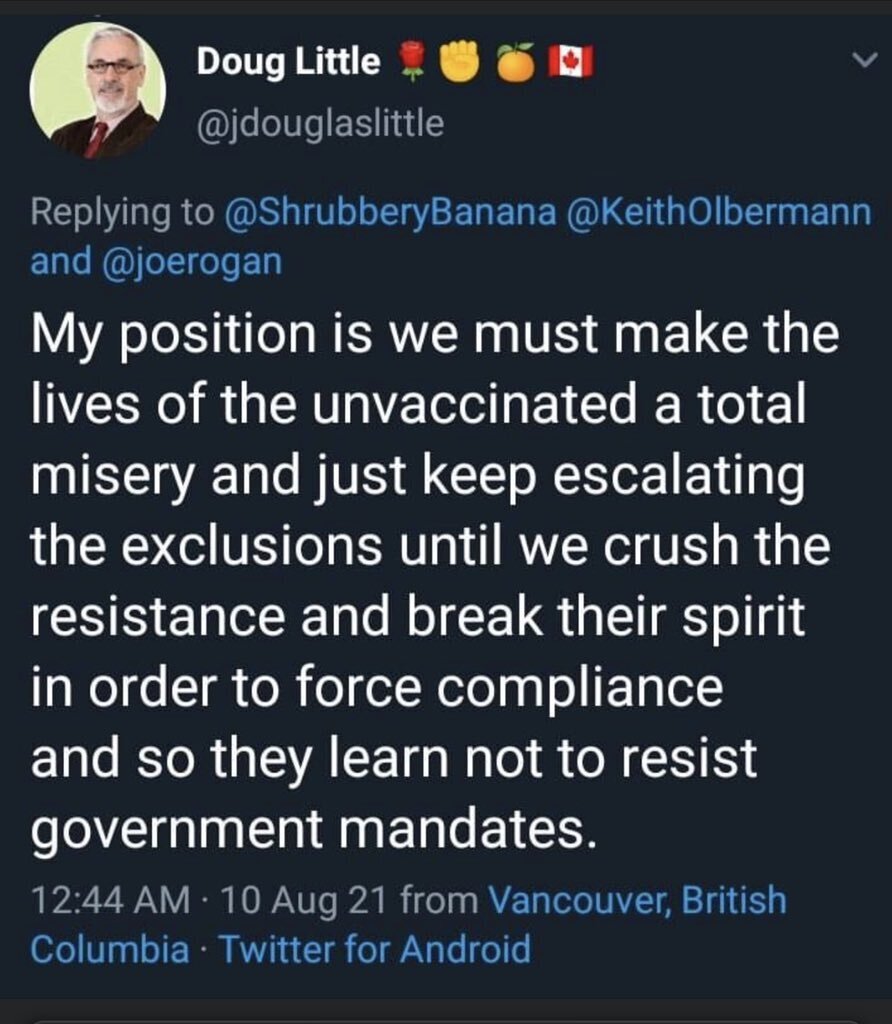
Task: Click the raised fist emoji
Action: (461, 63)
